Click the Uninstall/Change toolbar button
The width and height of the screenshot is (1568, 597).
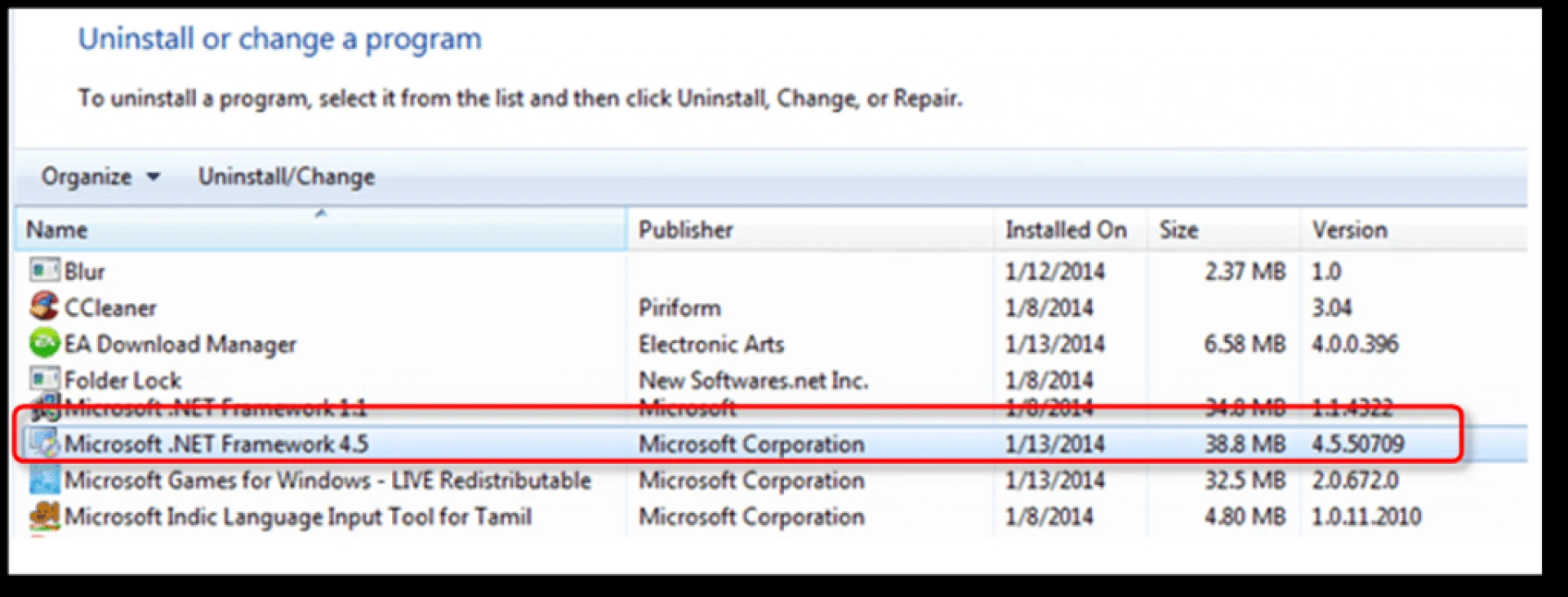coord(287,176)
